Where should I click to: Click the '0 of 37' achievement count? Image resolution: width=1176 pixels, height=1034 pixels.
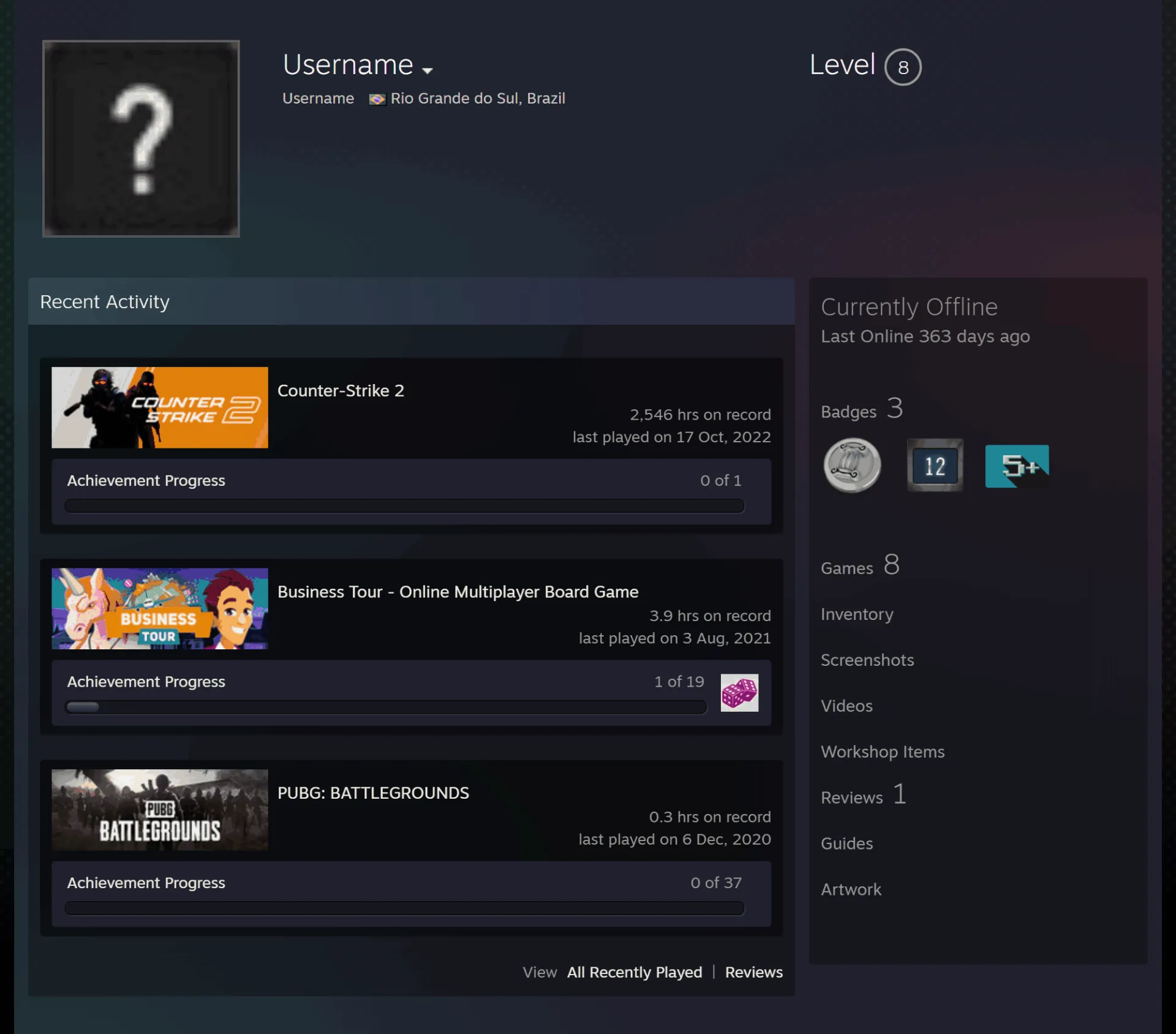click(x=716, y=883)
